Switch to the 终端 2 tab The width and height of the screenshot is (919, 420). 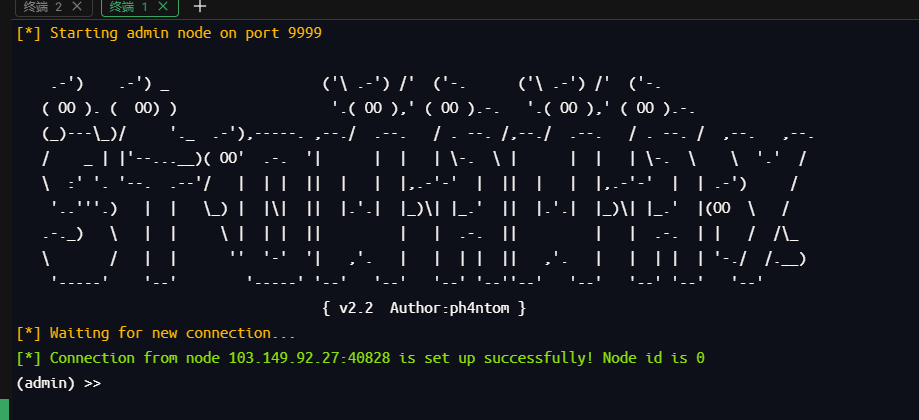(42, 7)
